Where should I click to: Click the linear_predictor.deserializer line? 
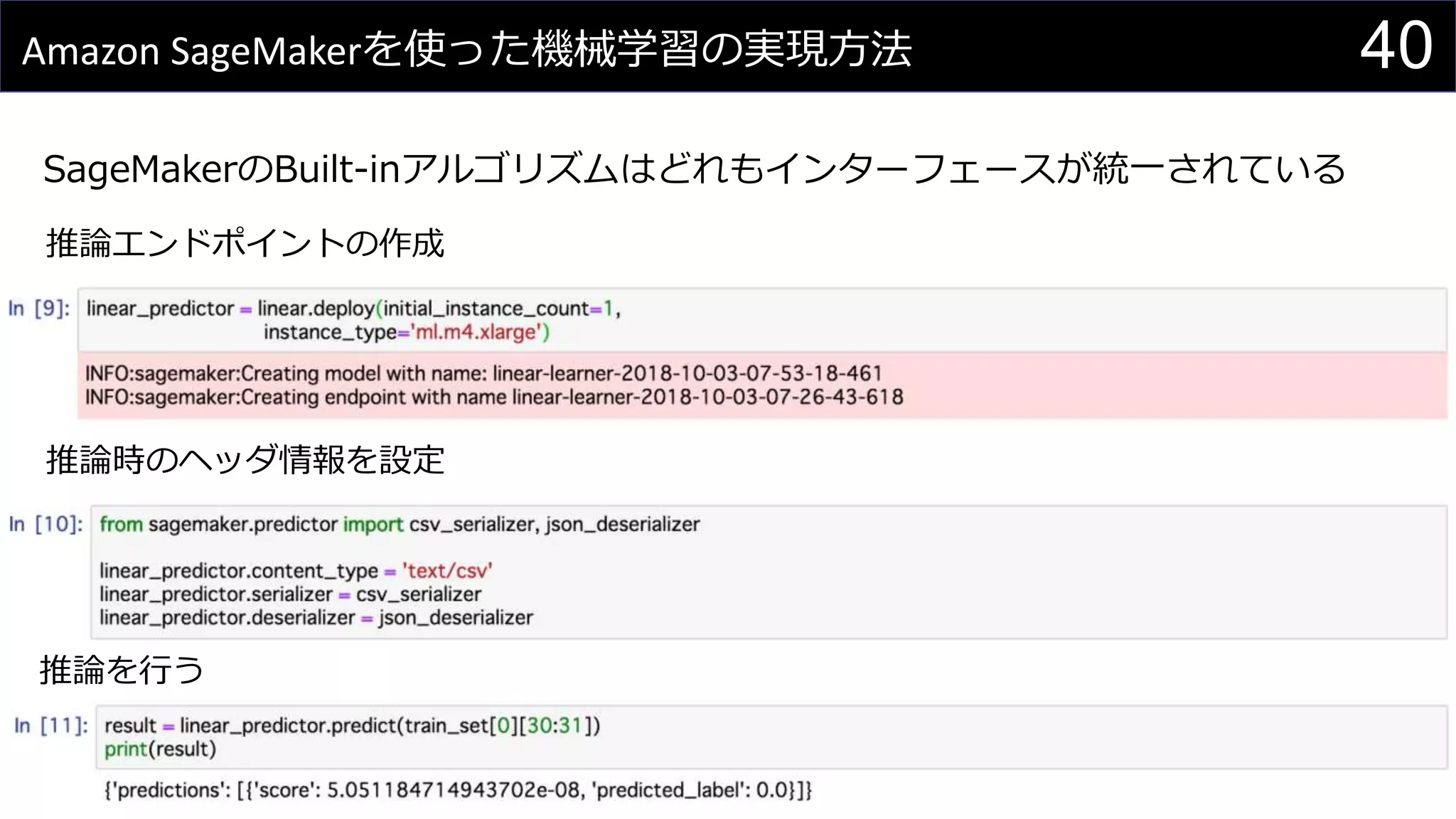tap(316, 618)
